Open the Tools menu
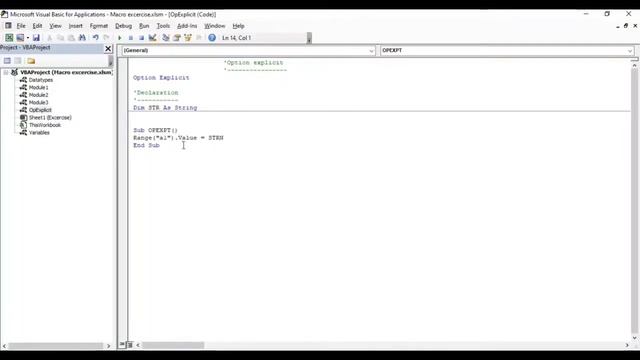 (x=163, y=26)
